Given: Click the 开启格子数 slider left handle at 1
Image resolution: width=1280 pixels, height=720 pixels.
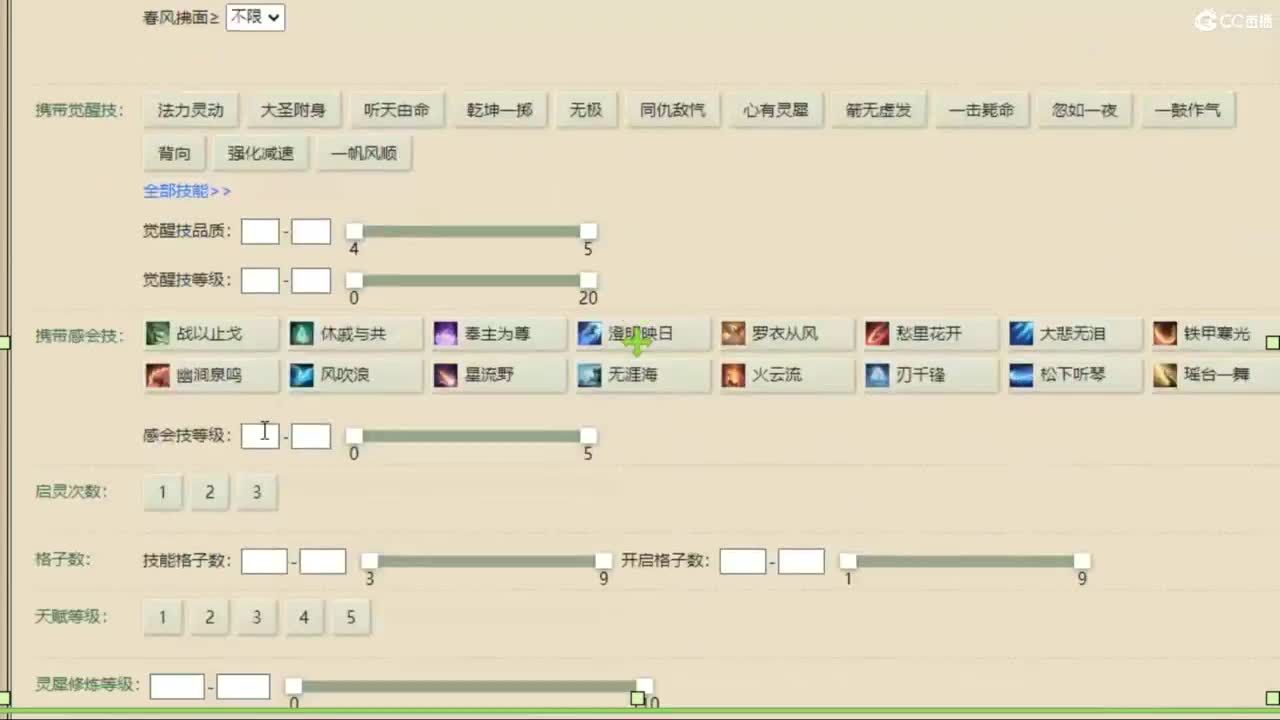Looking at the screenshot, I should pyautogui.click(x=848, y=561).
